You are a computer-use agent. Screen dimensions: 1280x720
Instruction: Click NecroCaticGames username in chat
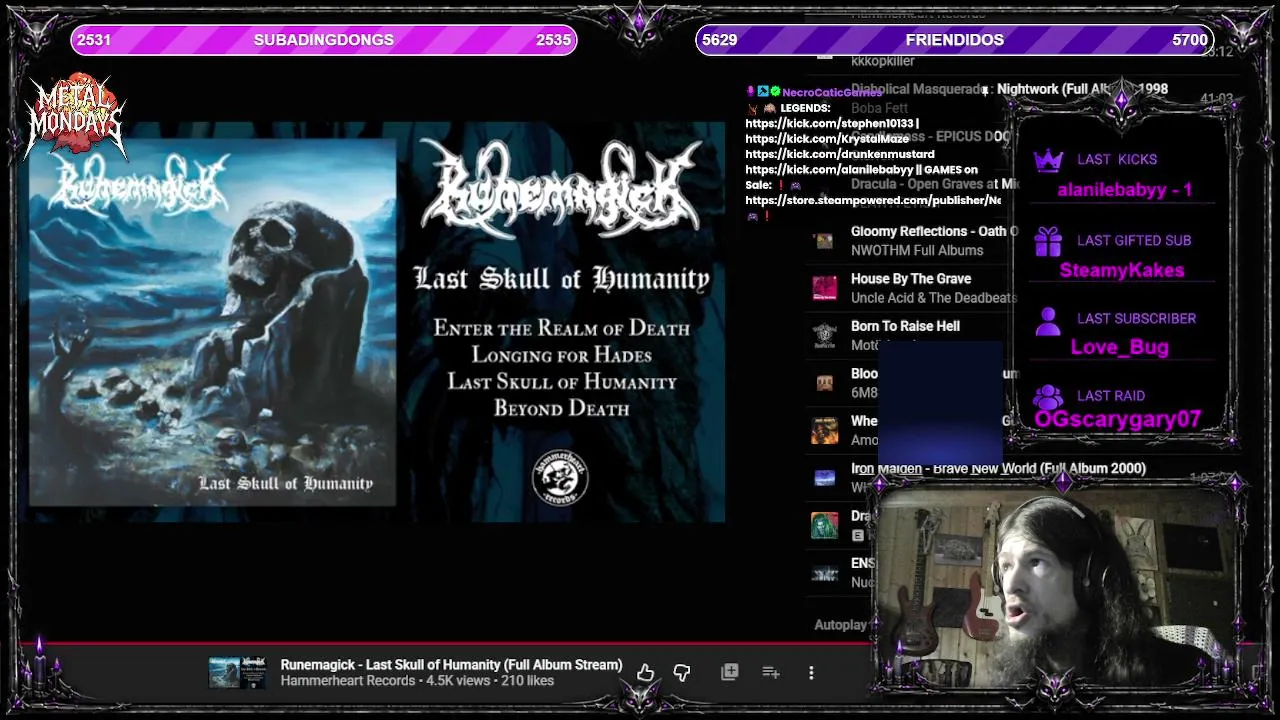(832, 92)
